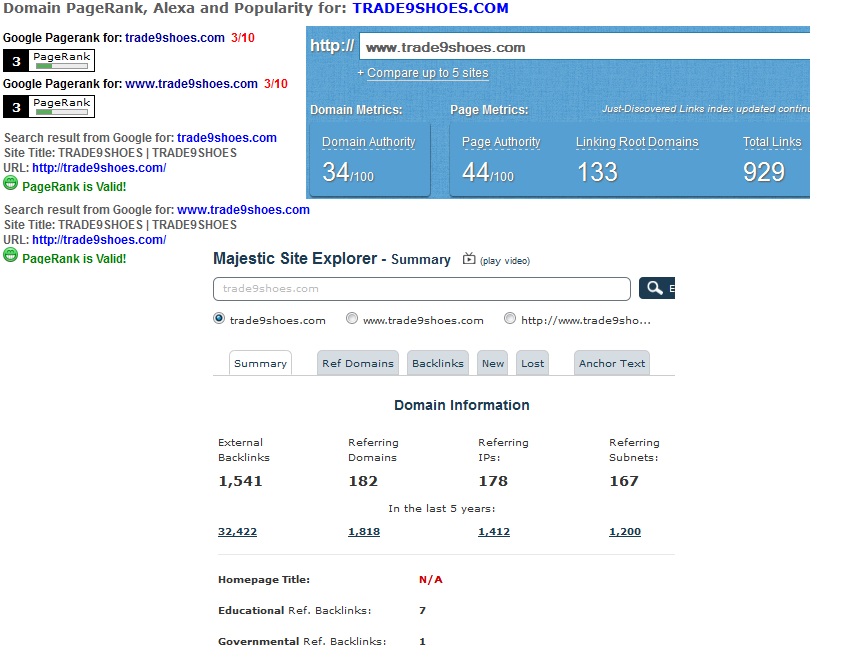Click the red N/A homepage title value

click(431, 579)
